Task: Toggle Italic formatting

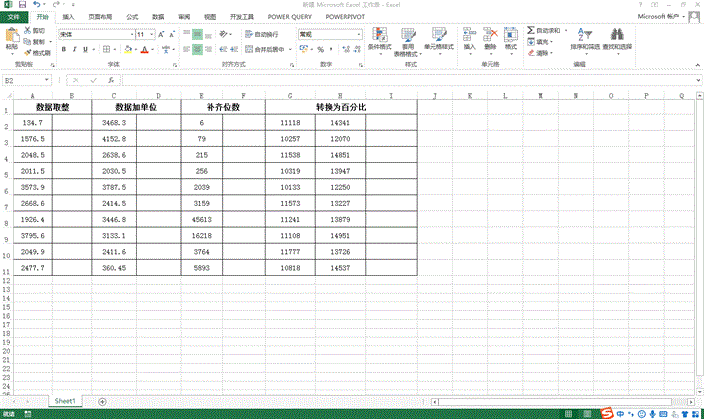Action: (74, 49)
